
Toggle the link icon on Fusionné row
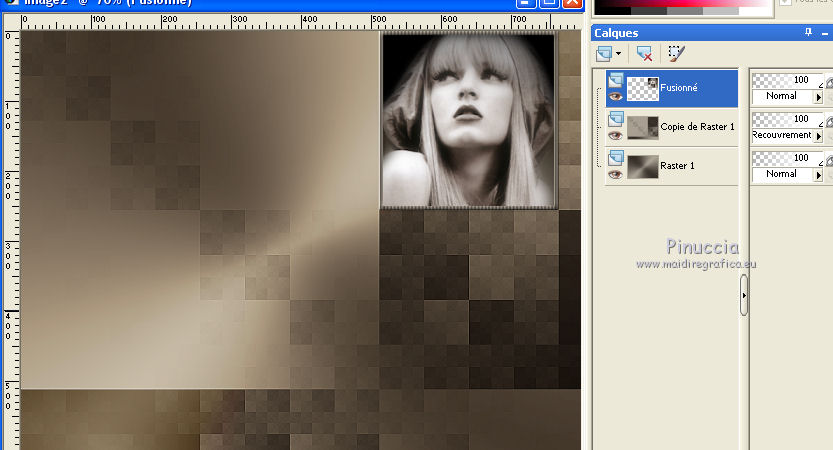pos(829,83)
